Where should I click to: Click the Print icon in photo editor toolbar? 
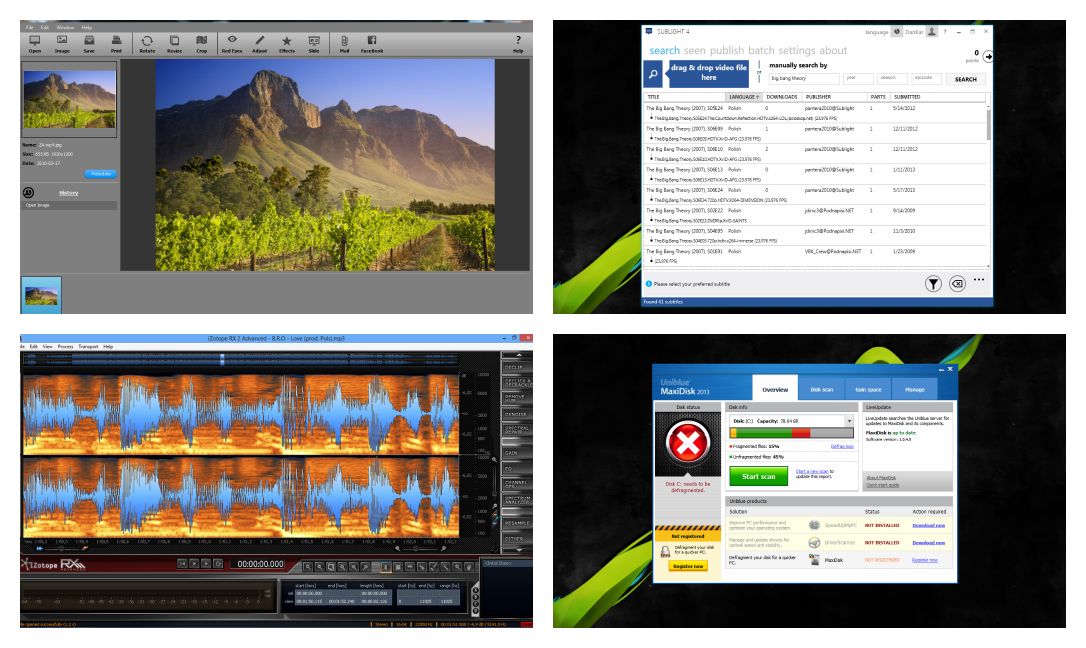[116, 44]
